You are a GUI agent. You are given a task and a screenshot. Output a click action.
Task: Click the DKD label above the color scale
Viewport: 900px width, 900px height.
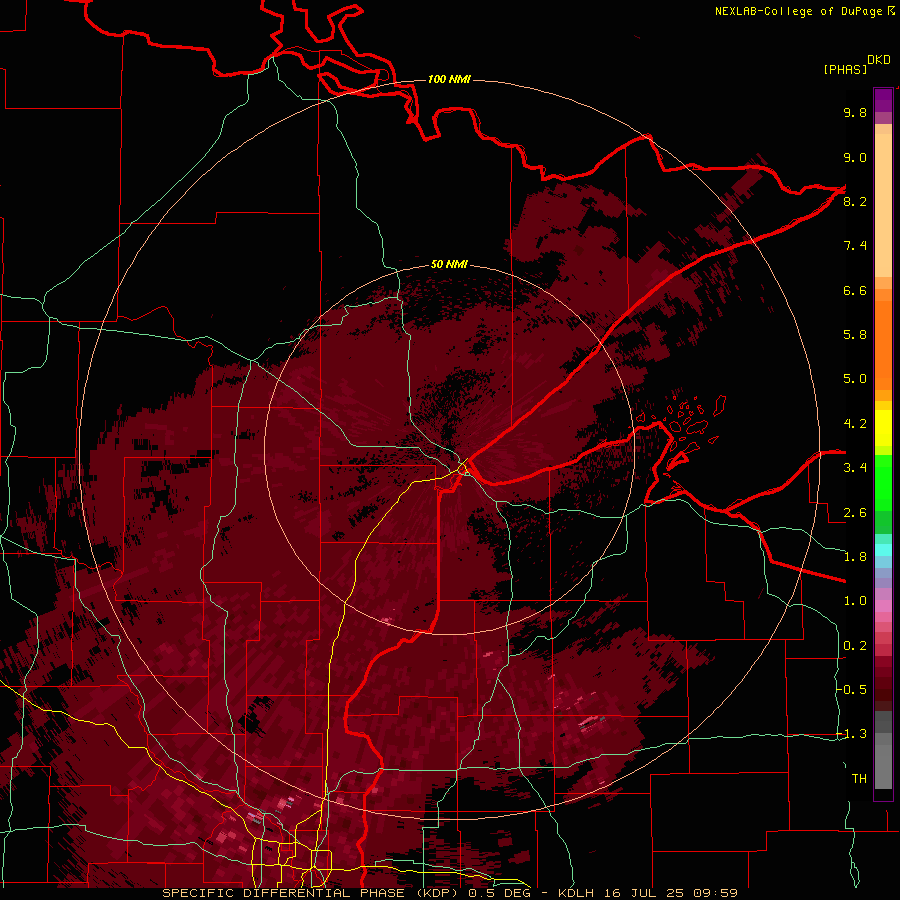[x=879, y=60]
